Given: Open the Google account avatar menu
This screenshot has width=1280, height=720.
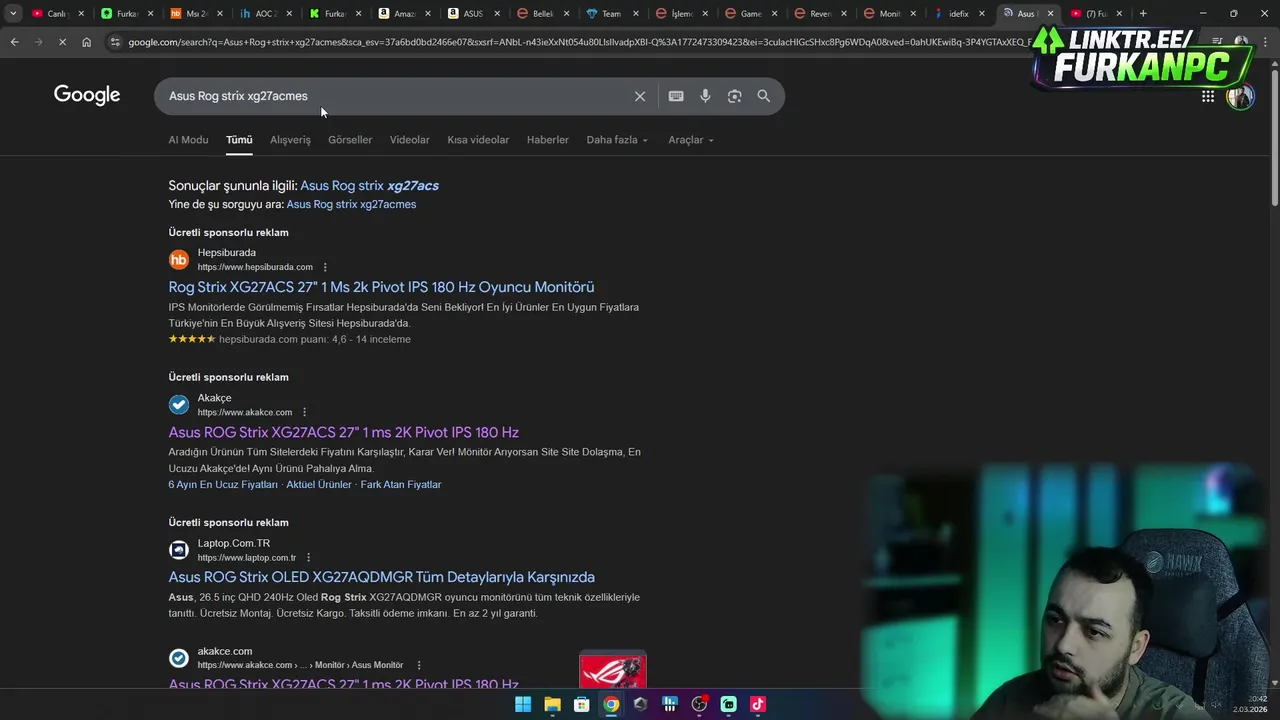Looking at the screenshot, I should tap(1240, 96).
